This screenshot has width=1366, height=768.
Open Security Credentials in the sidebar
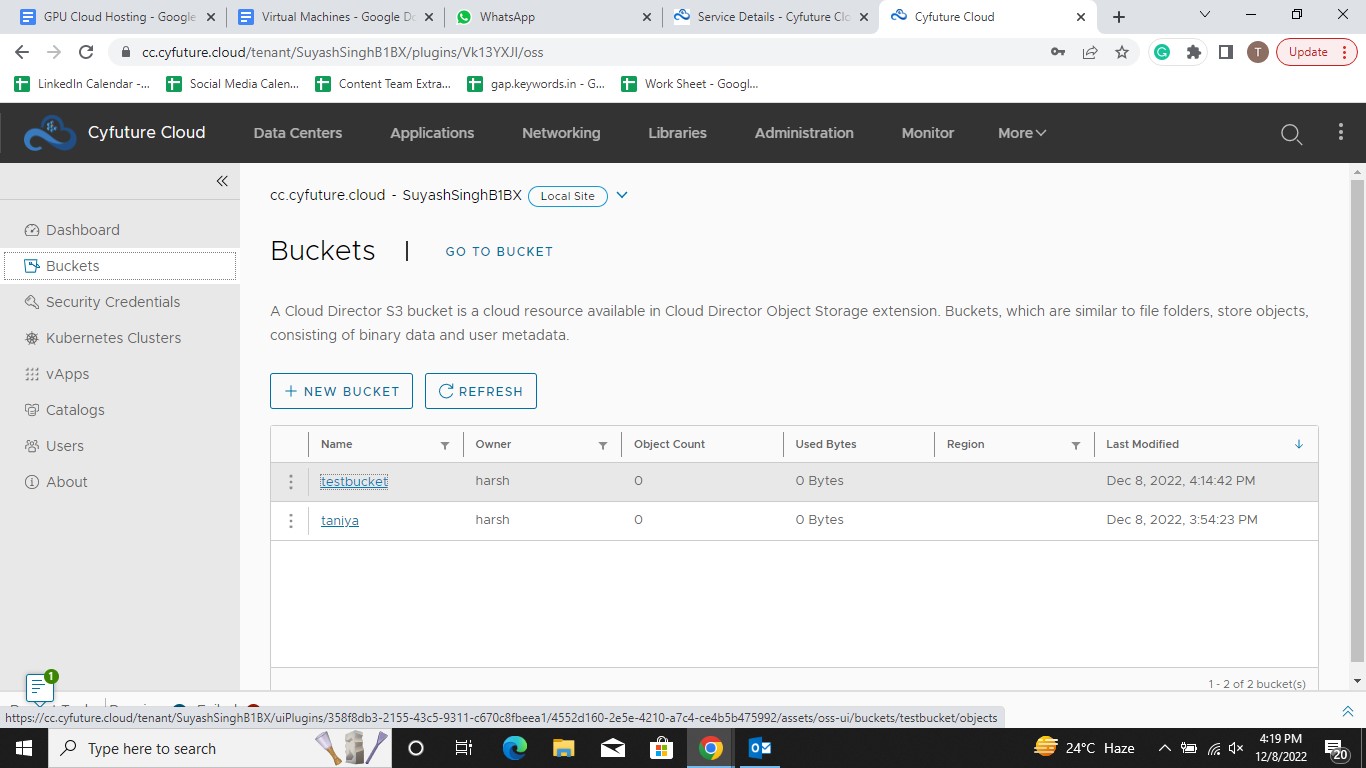[112, 302]
